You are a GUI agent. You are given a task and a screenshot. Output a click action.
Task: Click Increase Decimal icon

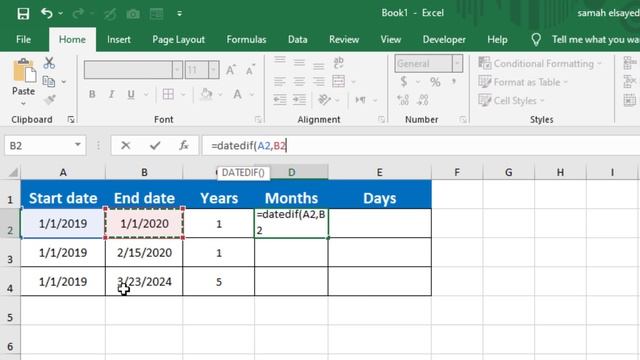tap(403, 100)
